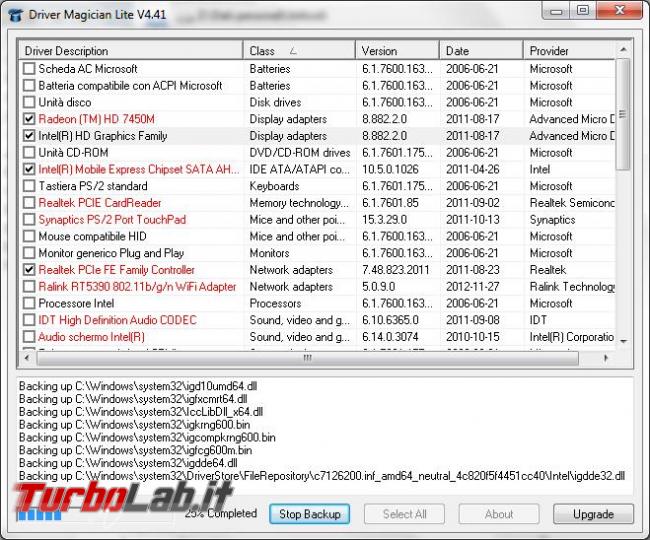Click the Upgrade button
This screenshot has width=650, height=540.
593,514
